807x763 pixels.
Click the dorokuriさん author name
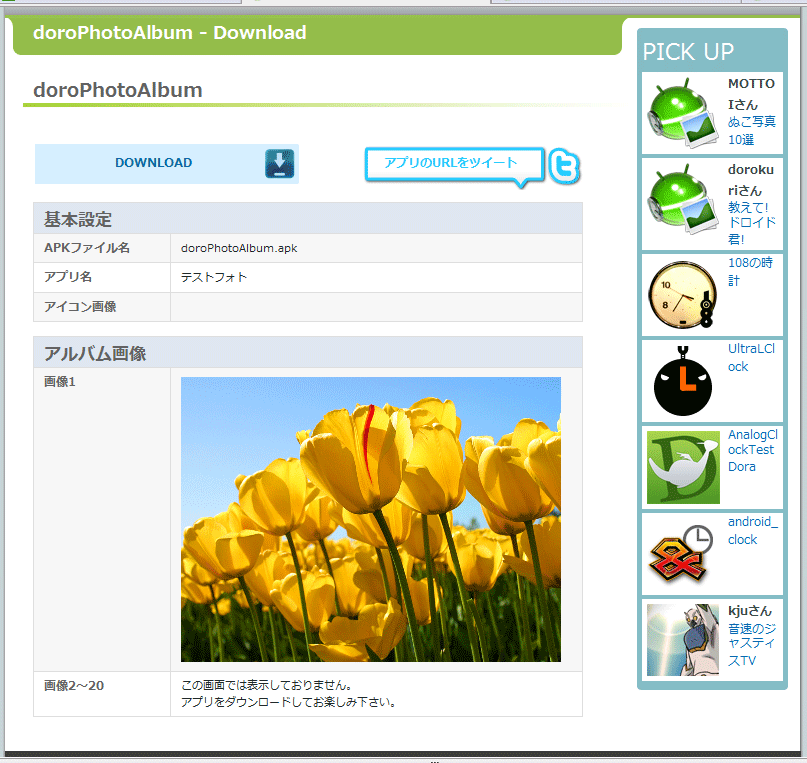coord(751,180)
